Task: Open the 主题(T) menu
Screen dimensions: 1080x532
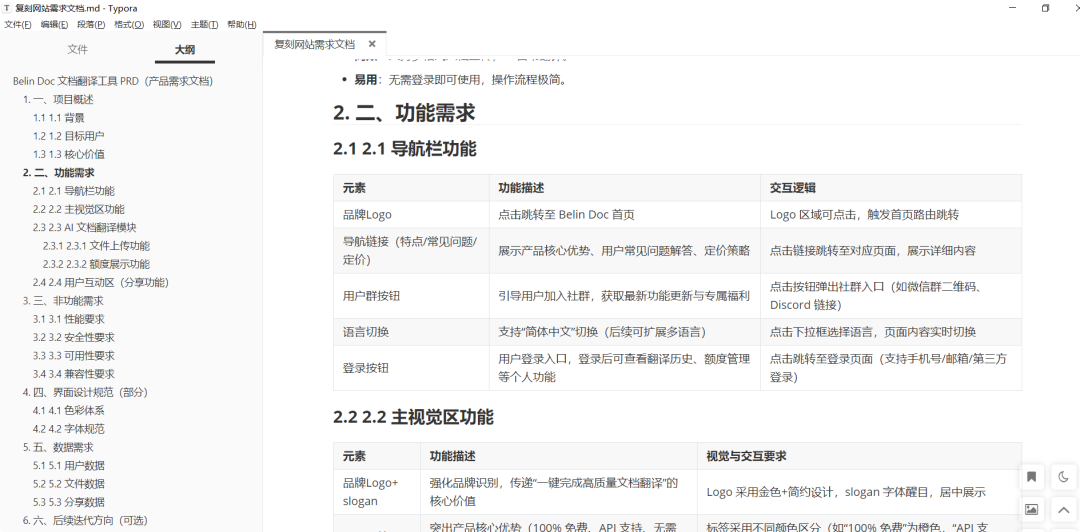Action: point(205,24)
